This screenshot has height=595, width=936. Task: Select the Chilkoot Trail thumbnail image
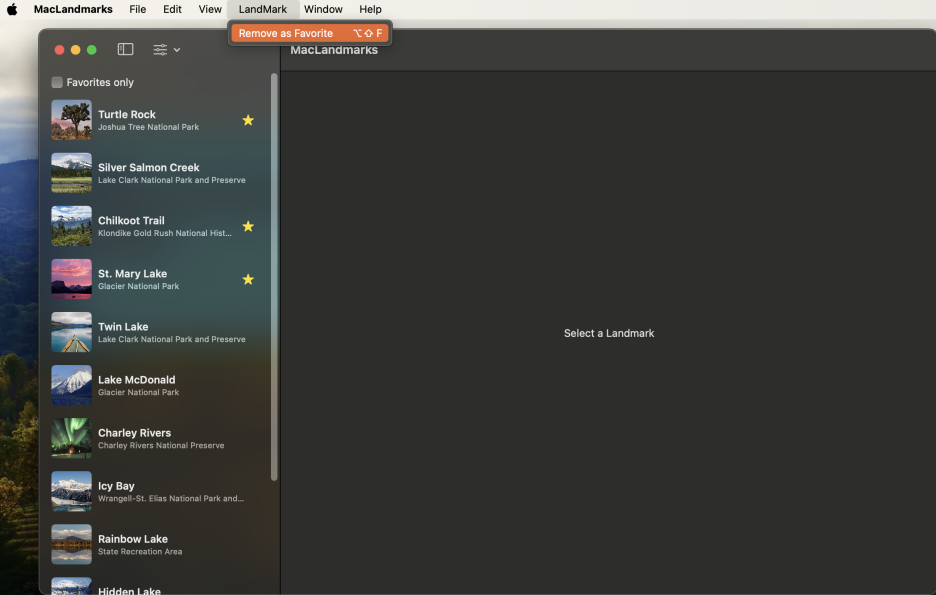[x=72, y=226]
